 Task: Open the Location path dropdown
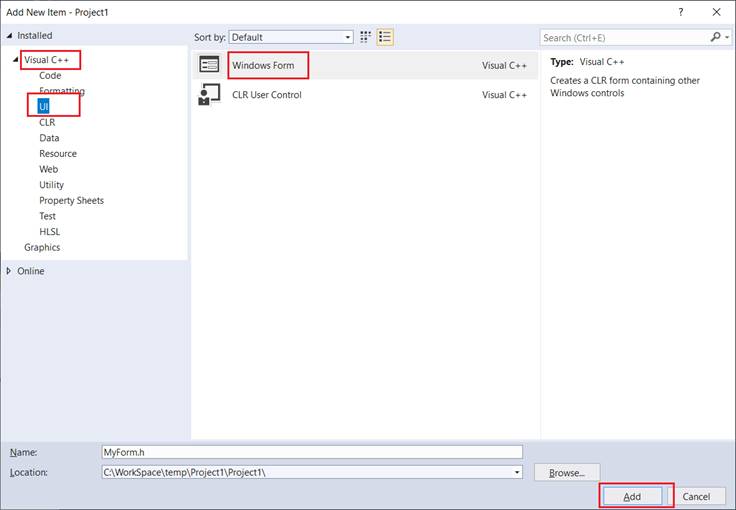click(517, 471)
